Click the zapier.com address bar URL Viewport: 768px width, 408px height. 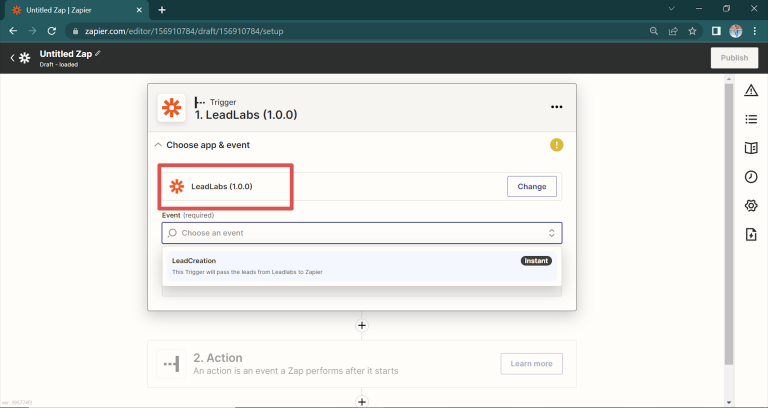click(x=184, y=31)
